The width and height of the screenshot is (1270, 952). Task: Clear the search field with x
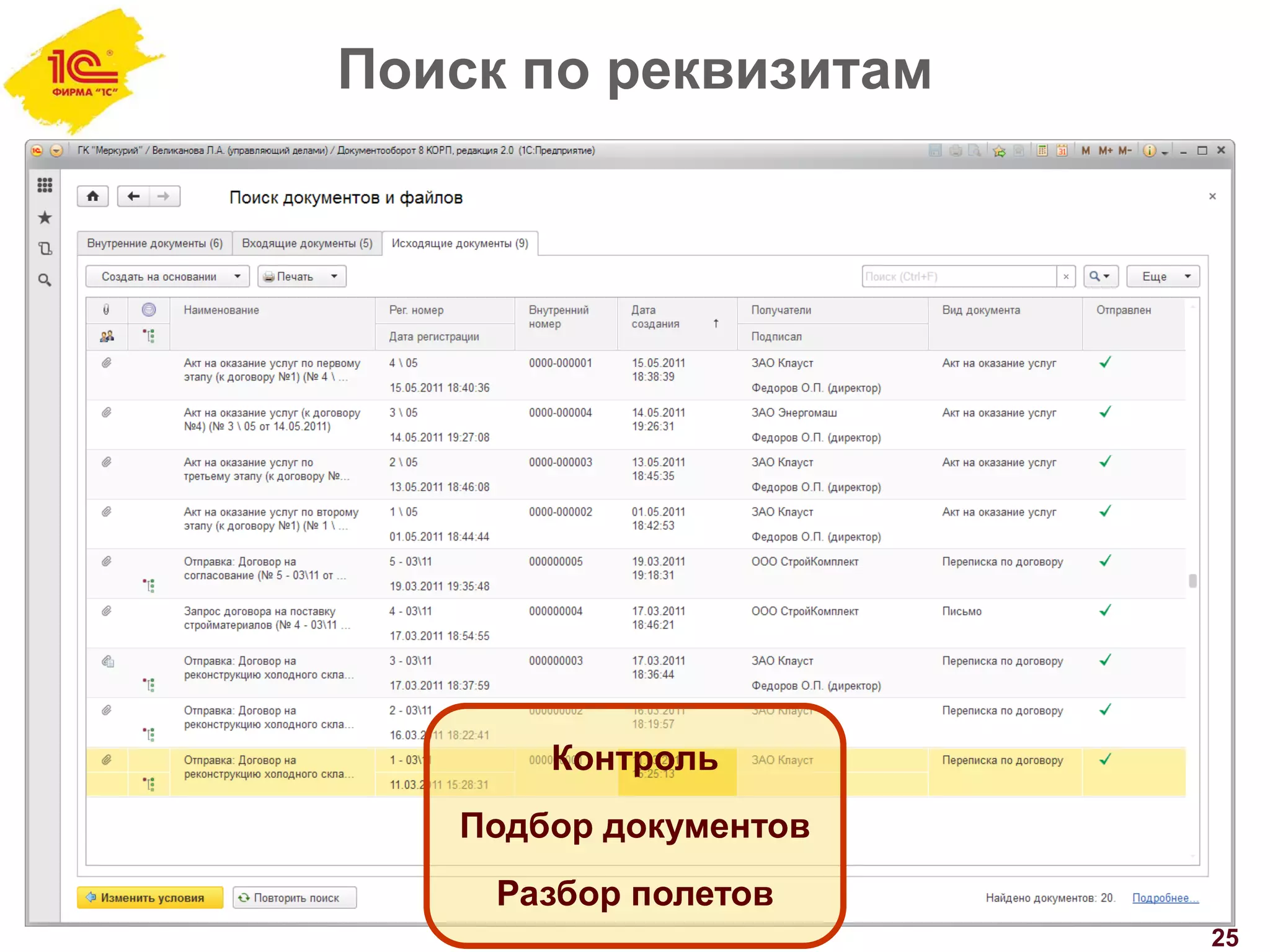1066,276
